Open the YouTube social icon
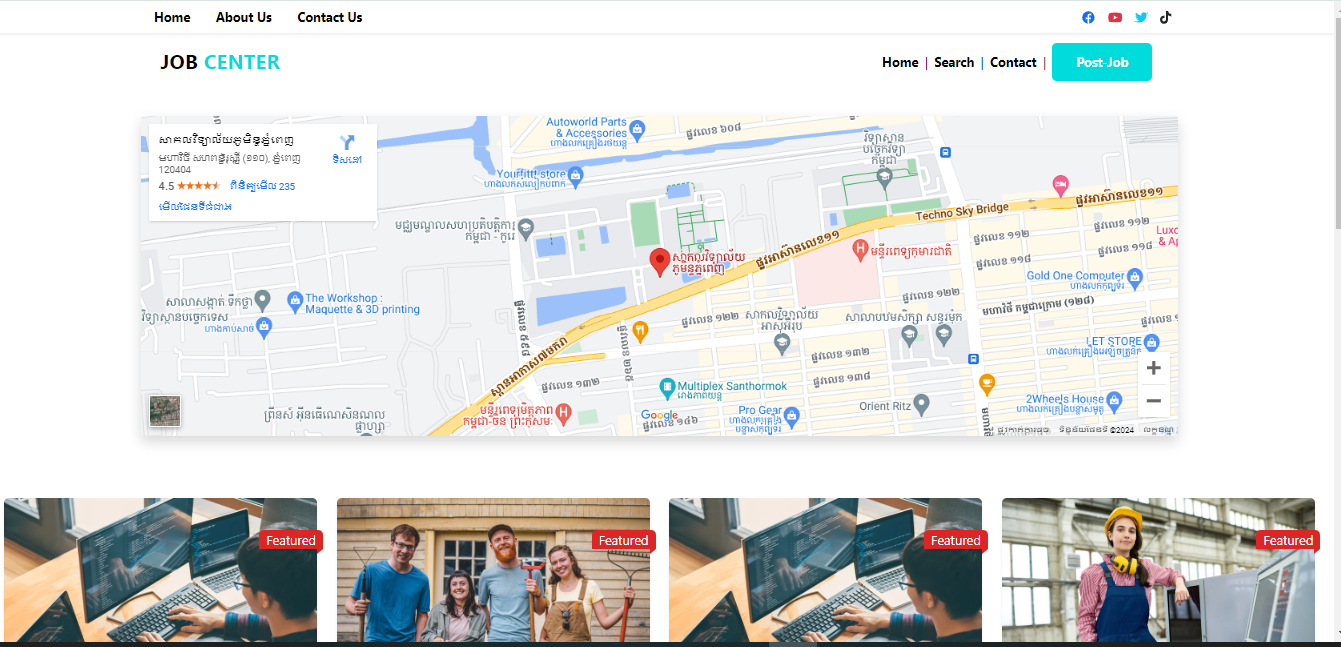1341x647 pixels. [1115, 17]
